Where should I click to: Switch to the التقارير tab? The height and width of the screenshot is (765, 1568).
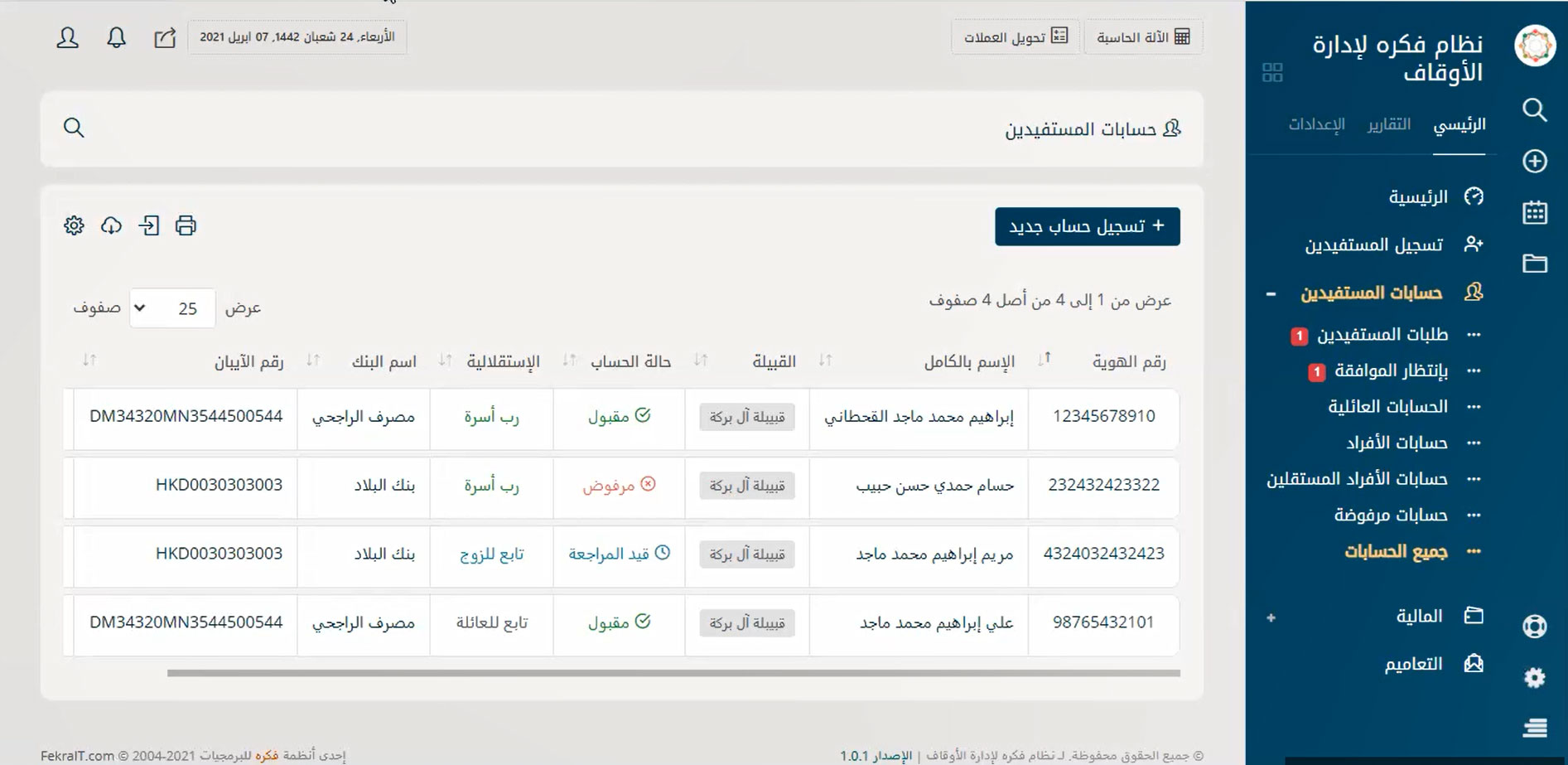pyautogui.click(x=1388, y=124)
